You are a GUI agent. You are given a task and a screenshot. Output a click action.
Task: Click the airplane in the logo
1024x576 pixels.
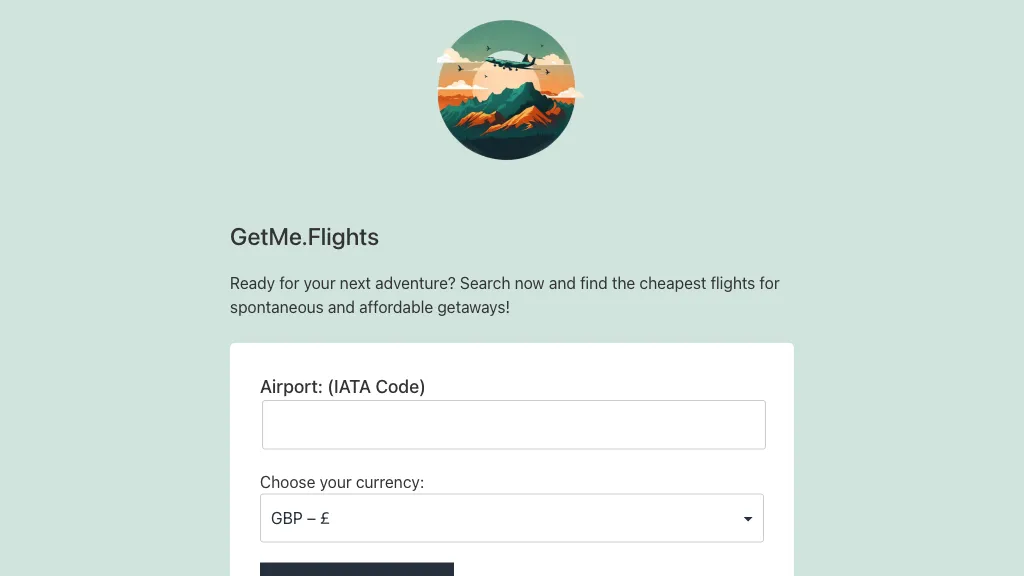[513, 63]
